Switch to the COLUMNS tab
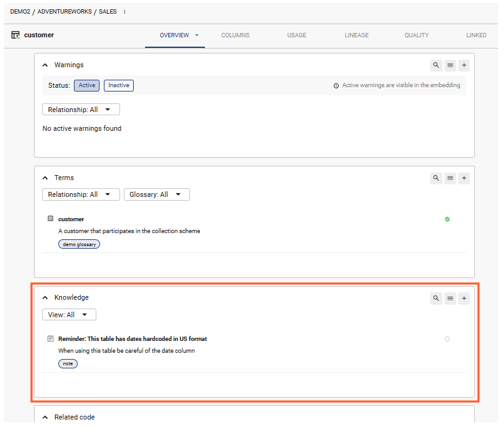 pyautogui.click(x=235, y=35)
